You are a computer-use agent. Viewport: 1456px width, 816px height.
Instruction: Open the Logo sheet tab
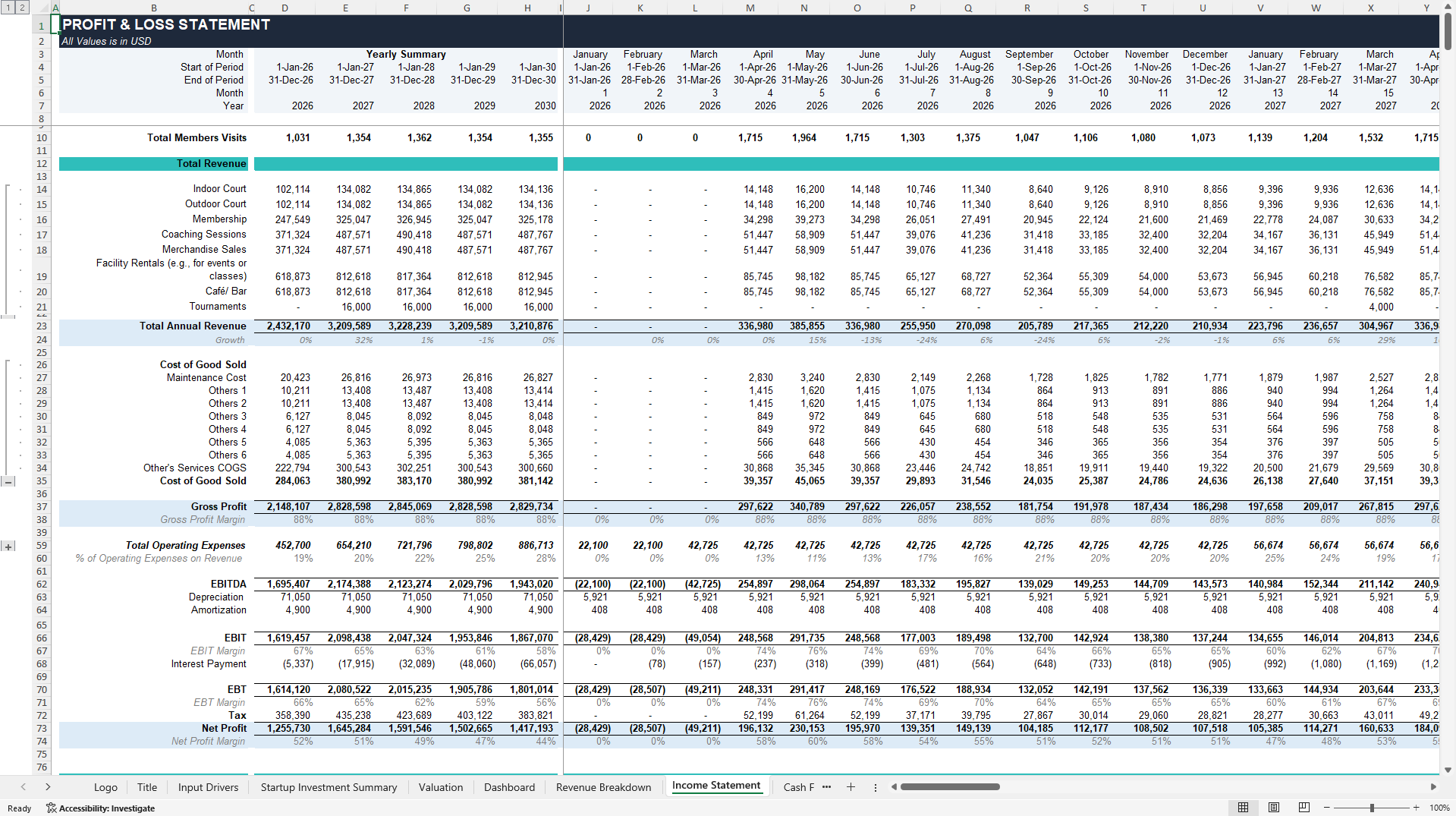click(105, 787)
